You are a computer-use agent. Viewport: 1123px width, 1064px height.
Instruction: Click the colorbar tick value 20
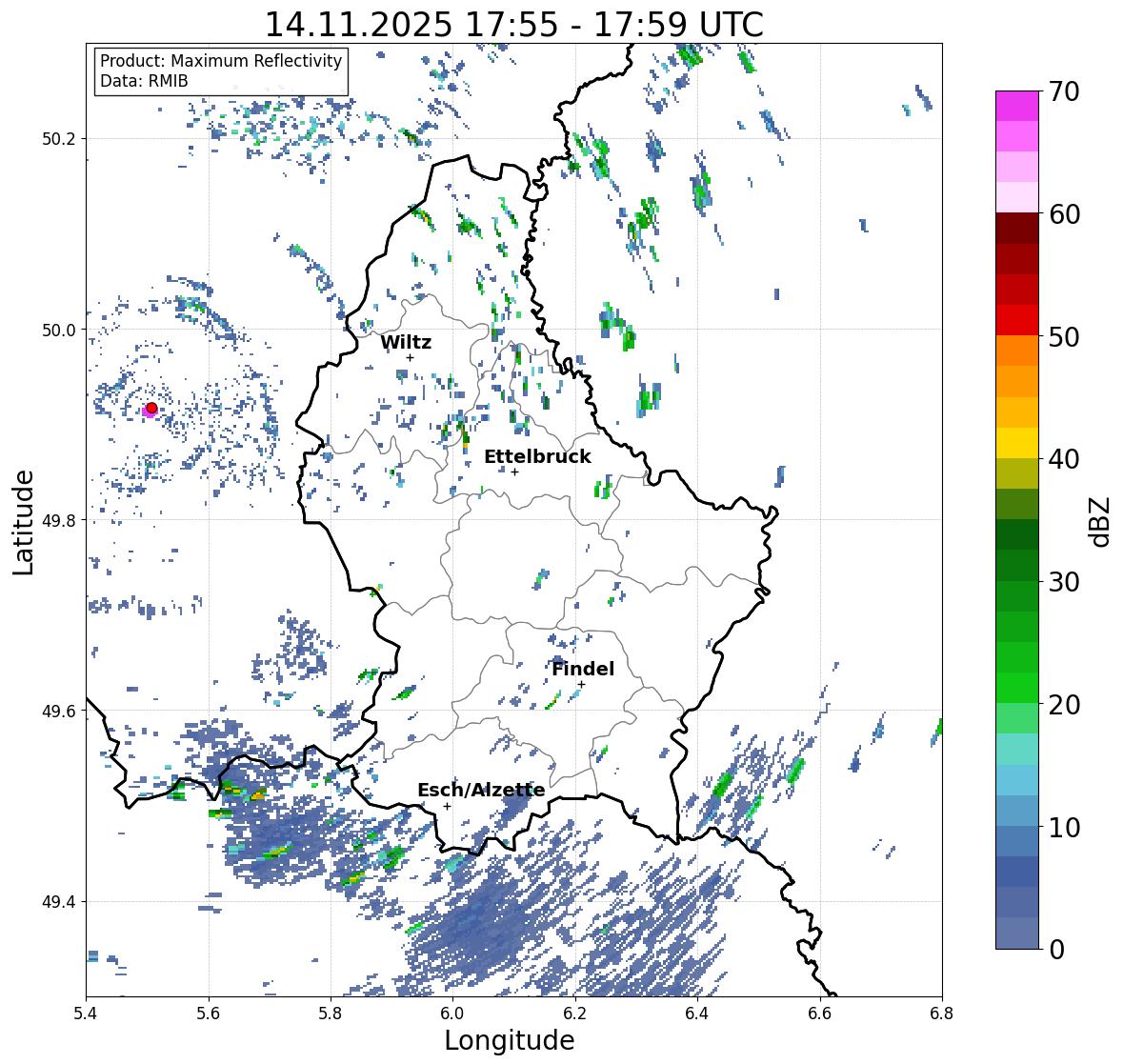[1063, 705]
